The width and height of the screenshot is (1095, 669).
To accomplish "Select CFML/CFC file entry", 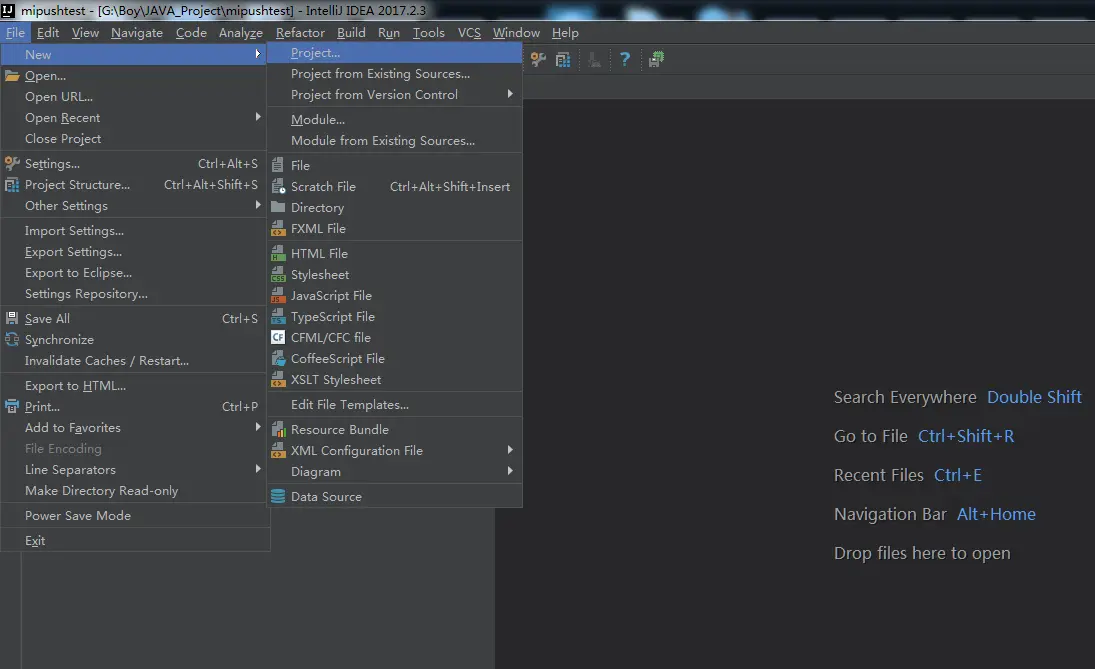I will pyautogui.click(x=395, y=337).
